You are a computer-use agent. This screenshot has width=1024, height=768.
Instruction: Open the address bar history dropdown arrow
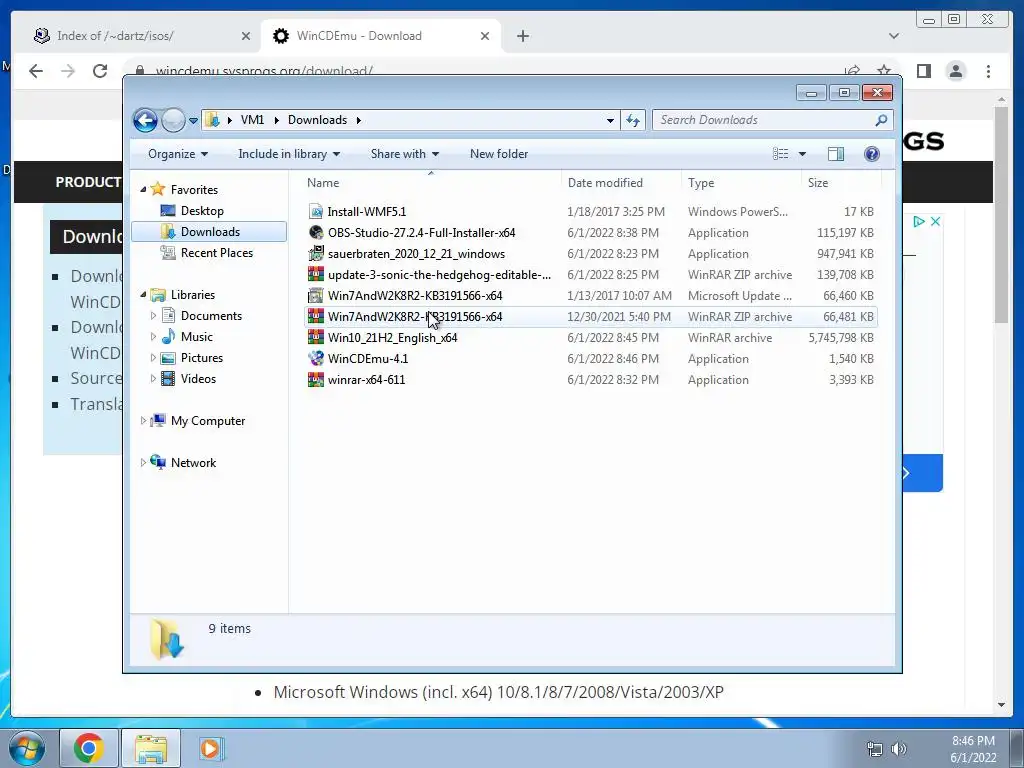(x=610, y=120)
